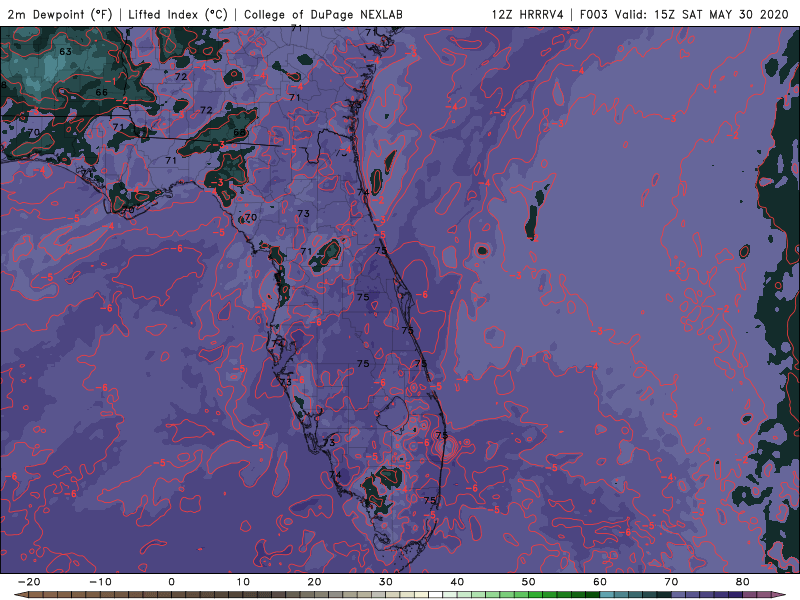Pick the teal segment just after 60
Viewport: 800px width, 600px height.
tap(607, 594)
